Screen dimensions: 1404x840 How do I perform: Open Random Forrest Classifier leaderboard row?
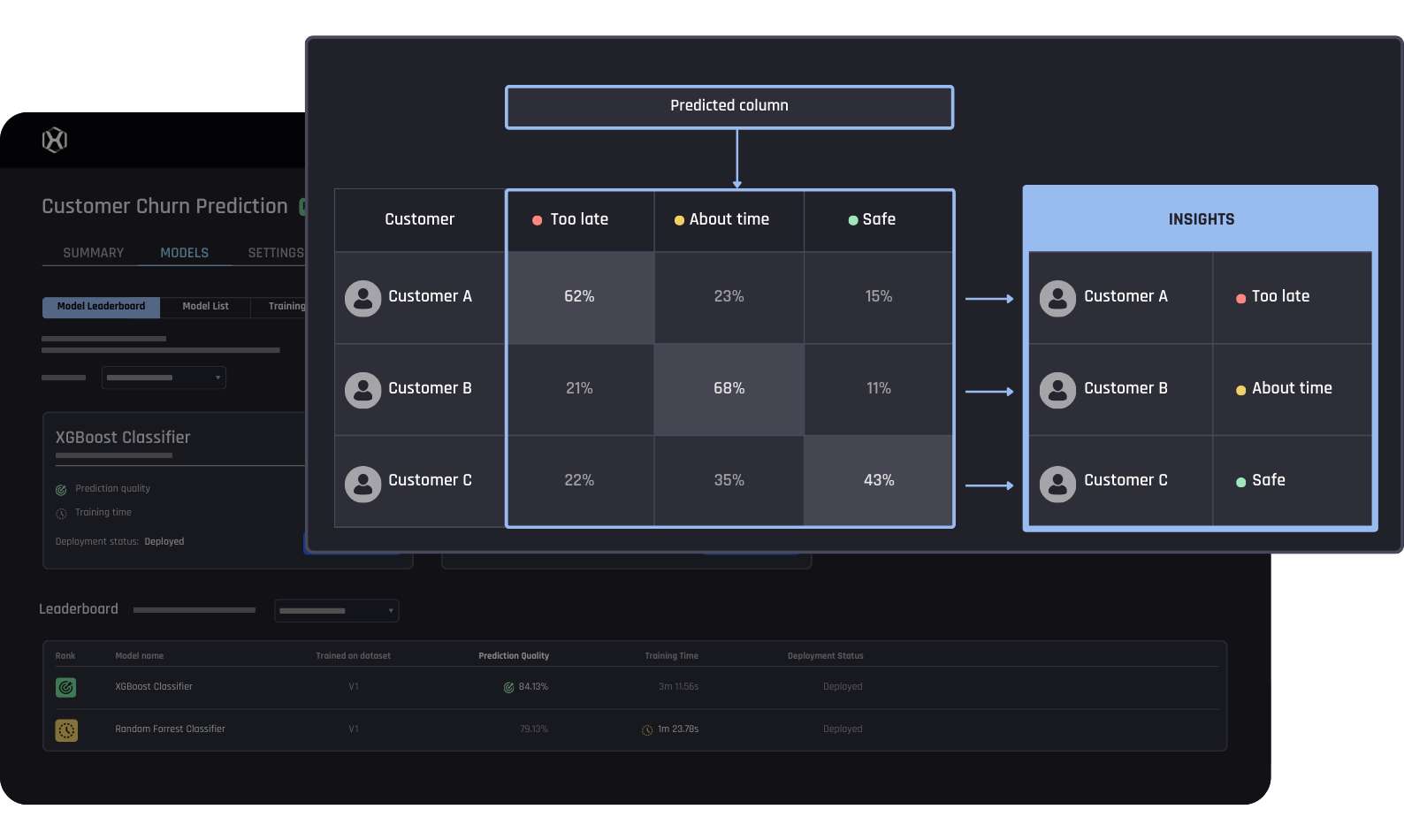[x=635, y=729]
